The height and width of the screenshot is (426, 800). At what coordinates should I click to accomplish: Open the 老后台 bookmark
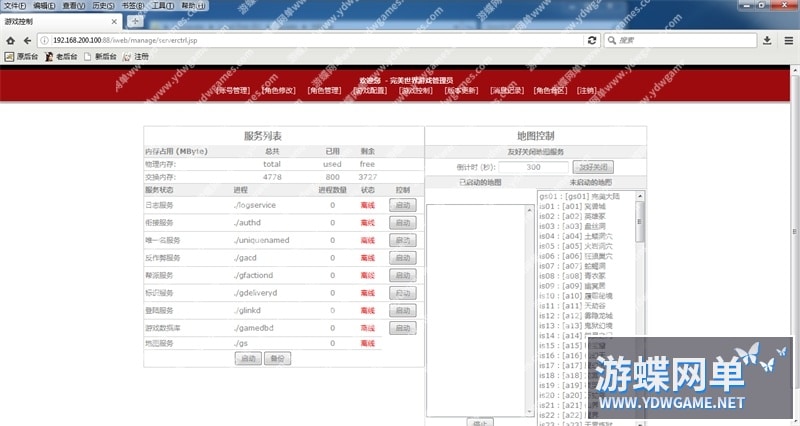pos(63,57)
